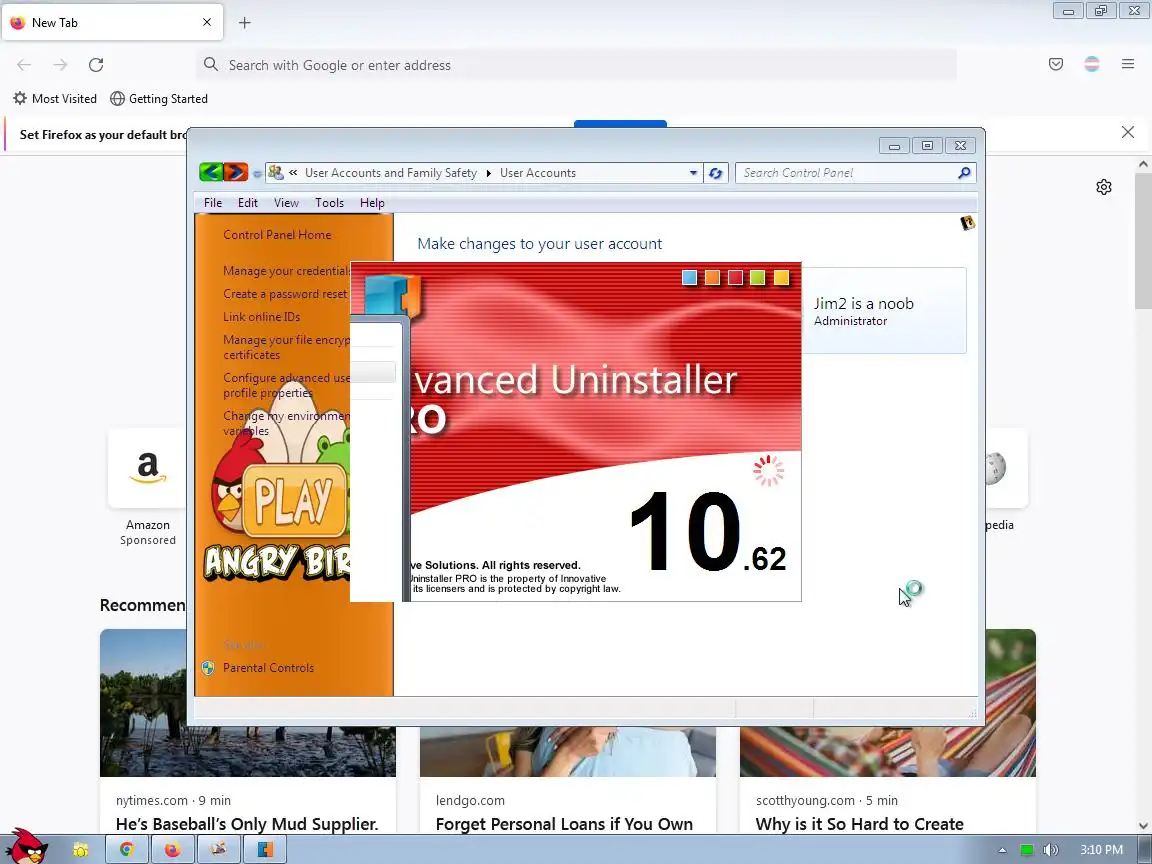Open new tab with plus button
Viewport: 1152px width, 864px height.
[245, 23]
